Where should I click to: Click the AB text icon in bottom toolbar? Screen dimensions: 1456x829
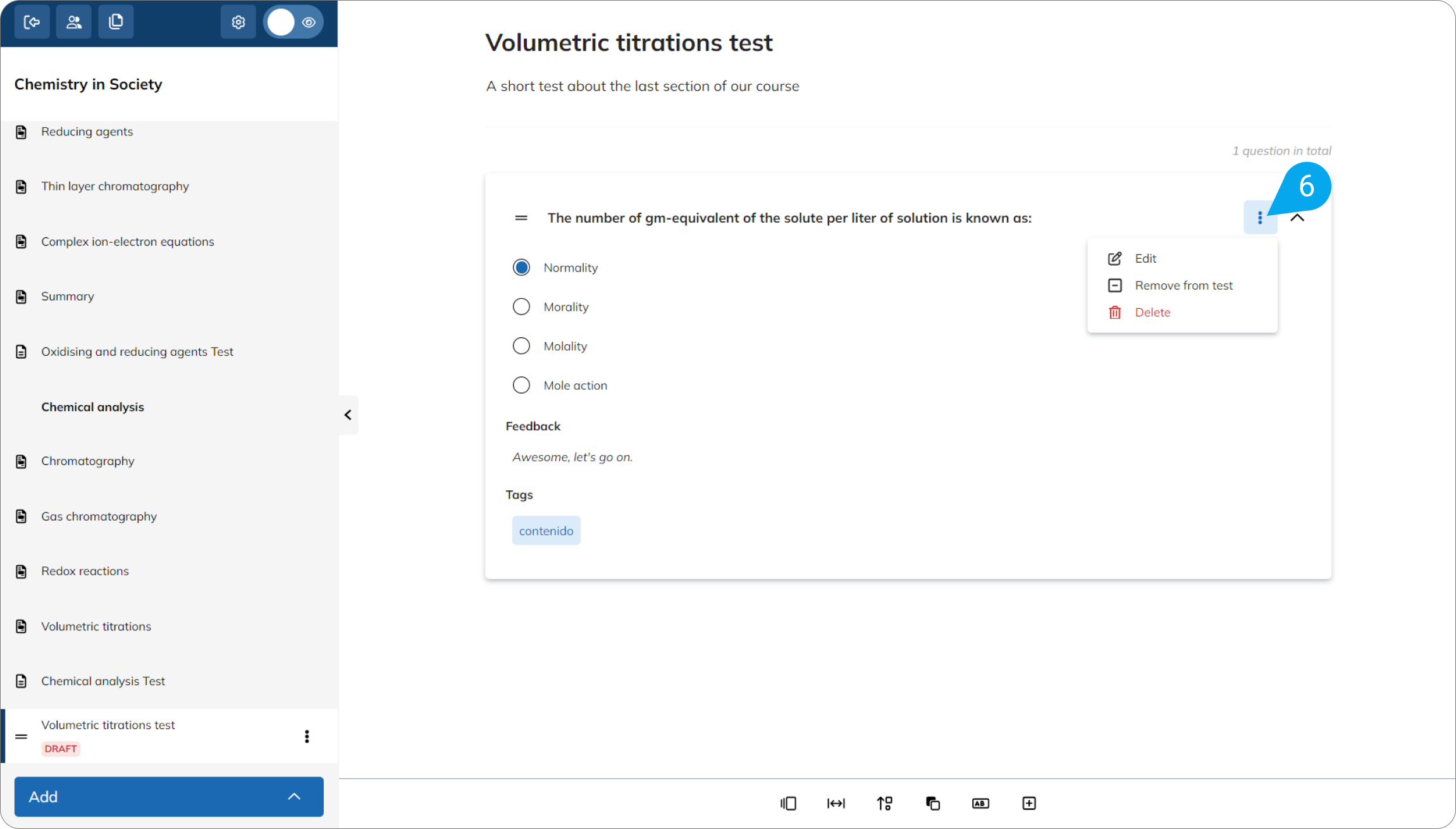point(980,803)
